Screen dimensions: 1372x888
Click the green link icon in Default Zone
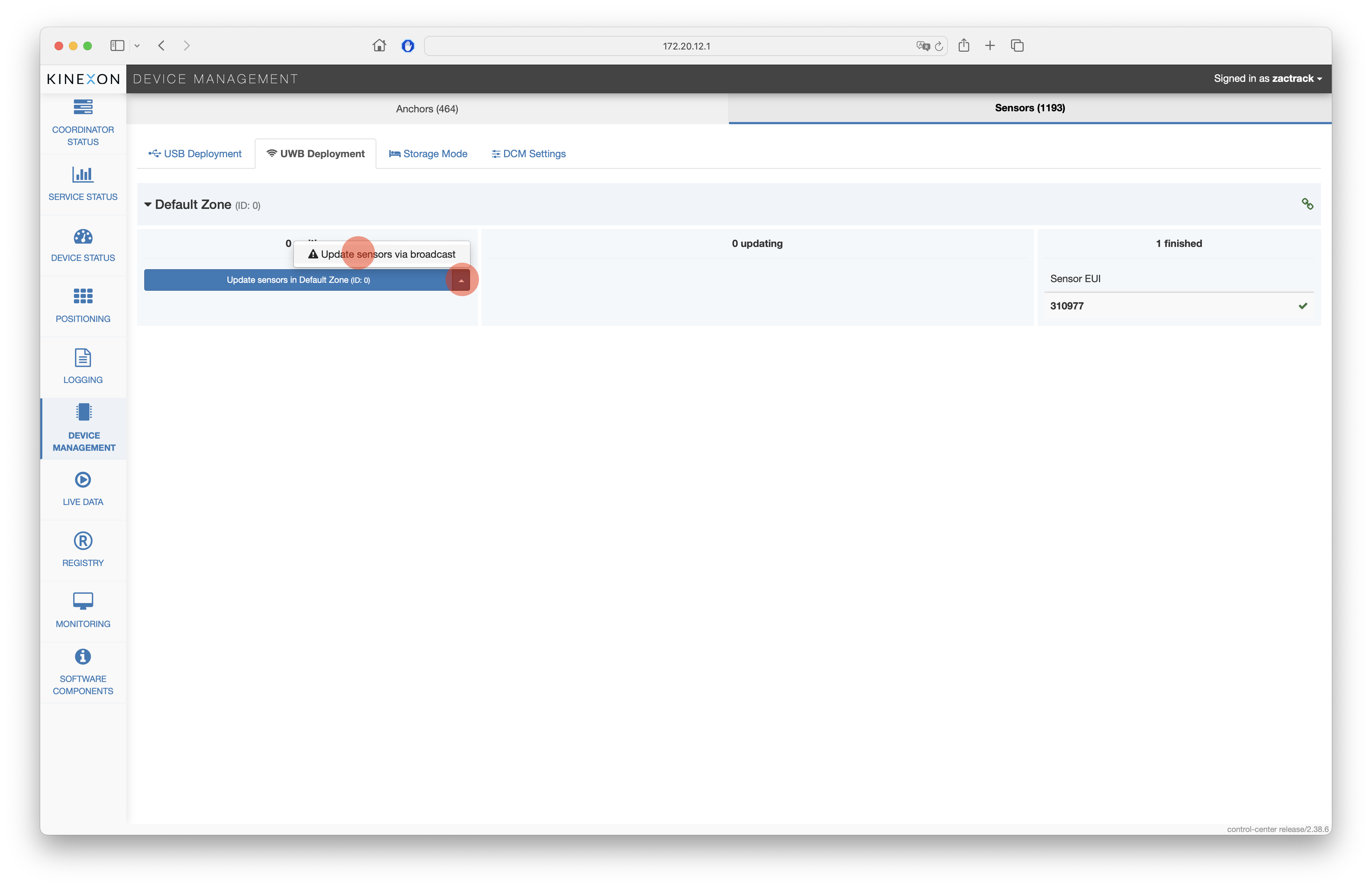[1307, 204]
